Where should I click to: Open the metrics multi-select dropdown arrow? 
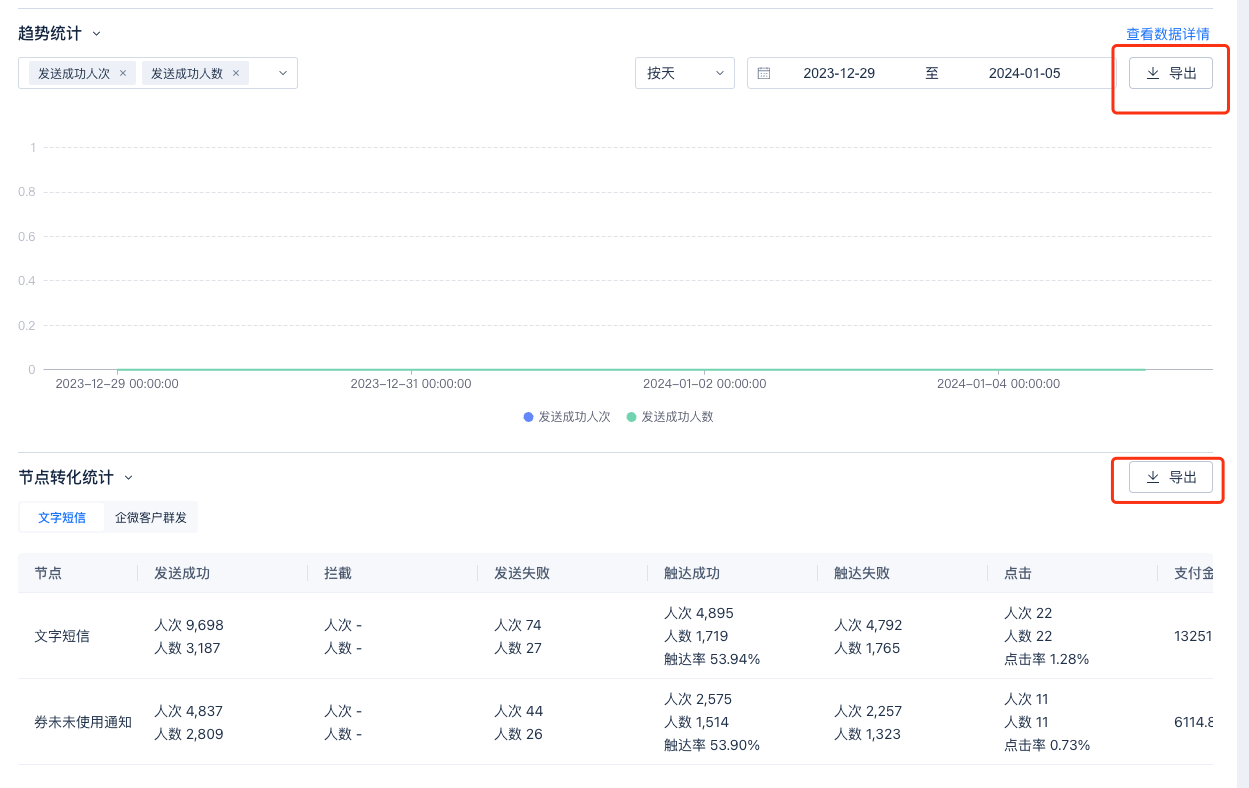tap(283, 73)
